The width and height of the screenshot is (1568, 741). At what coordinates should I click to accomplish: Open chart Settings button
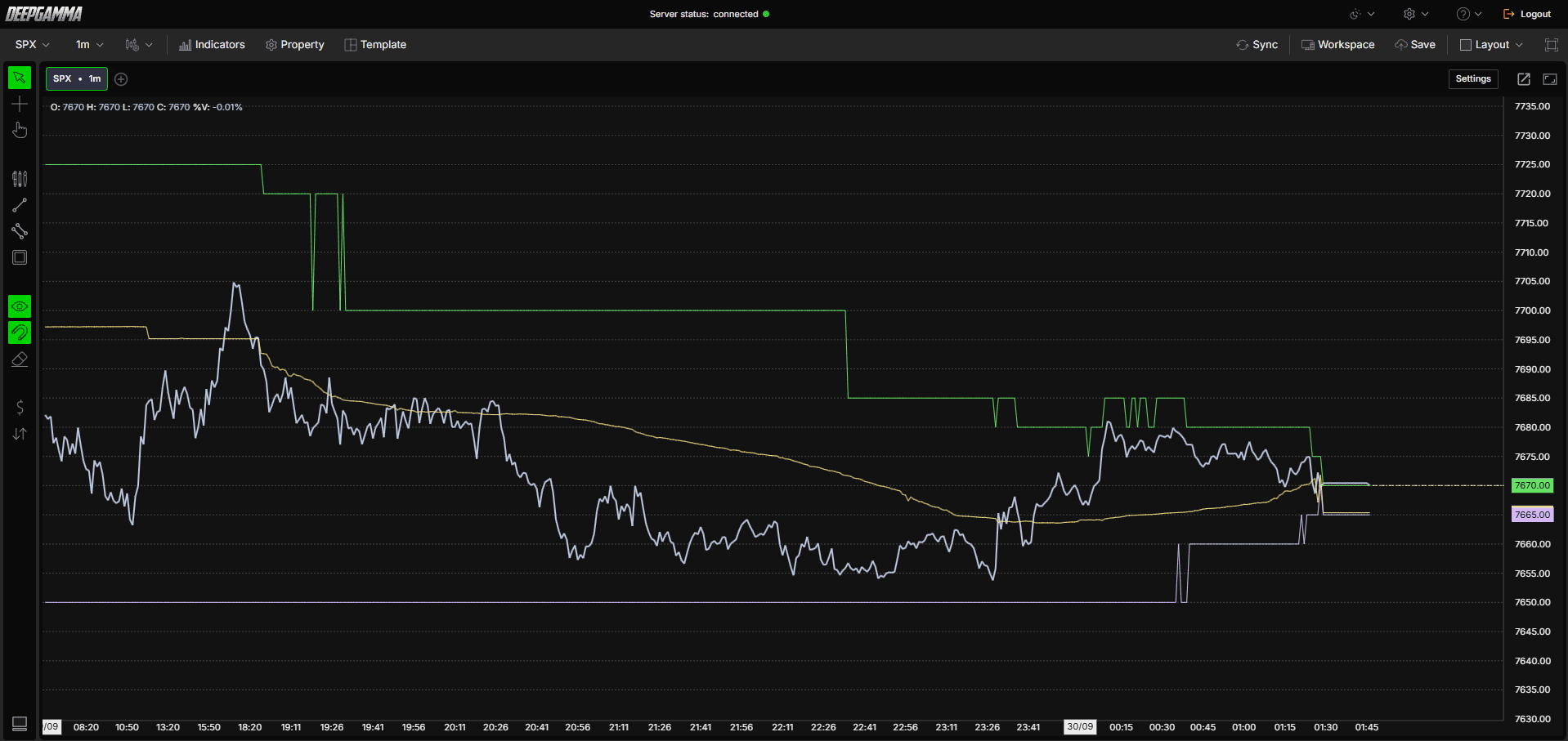1473,79
